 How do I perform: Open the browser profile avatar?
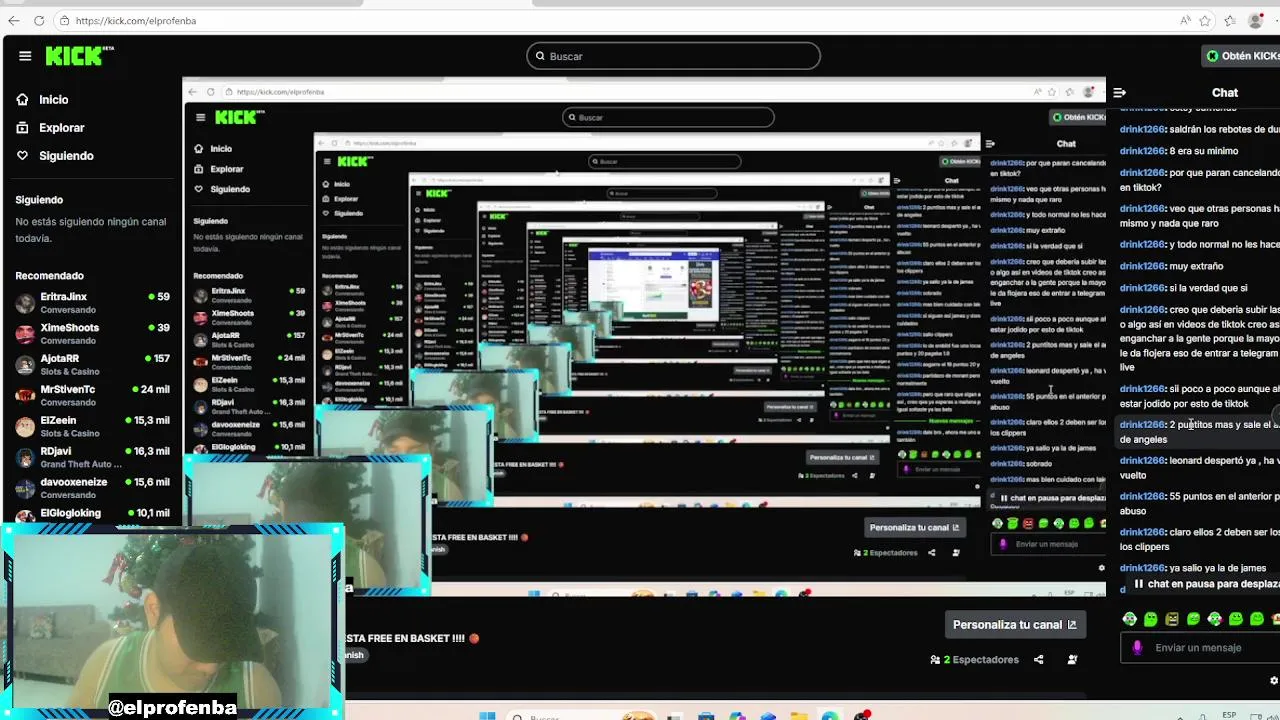click(x=1256, y=20)
